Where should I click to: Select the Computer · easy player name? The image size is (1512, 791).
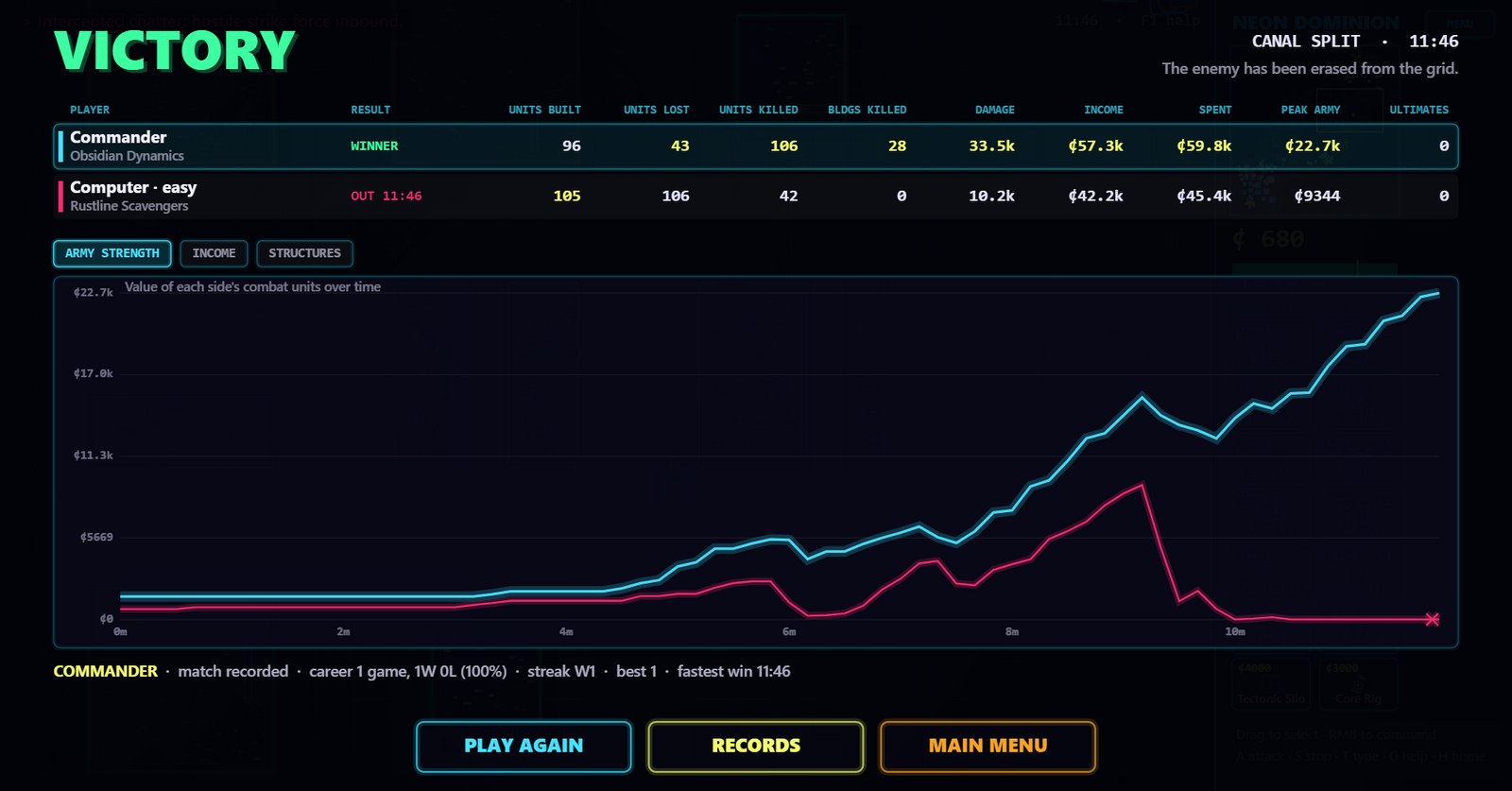click(133, 187)
